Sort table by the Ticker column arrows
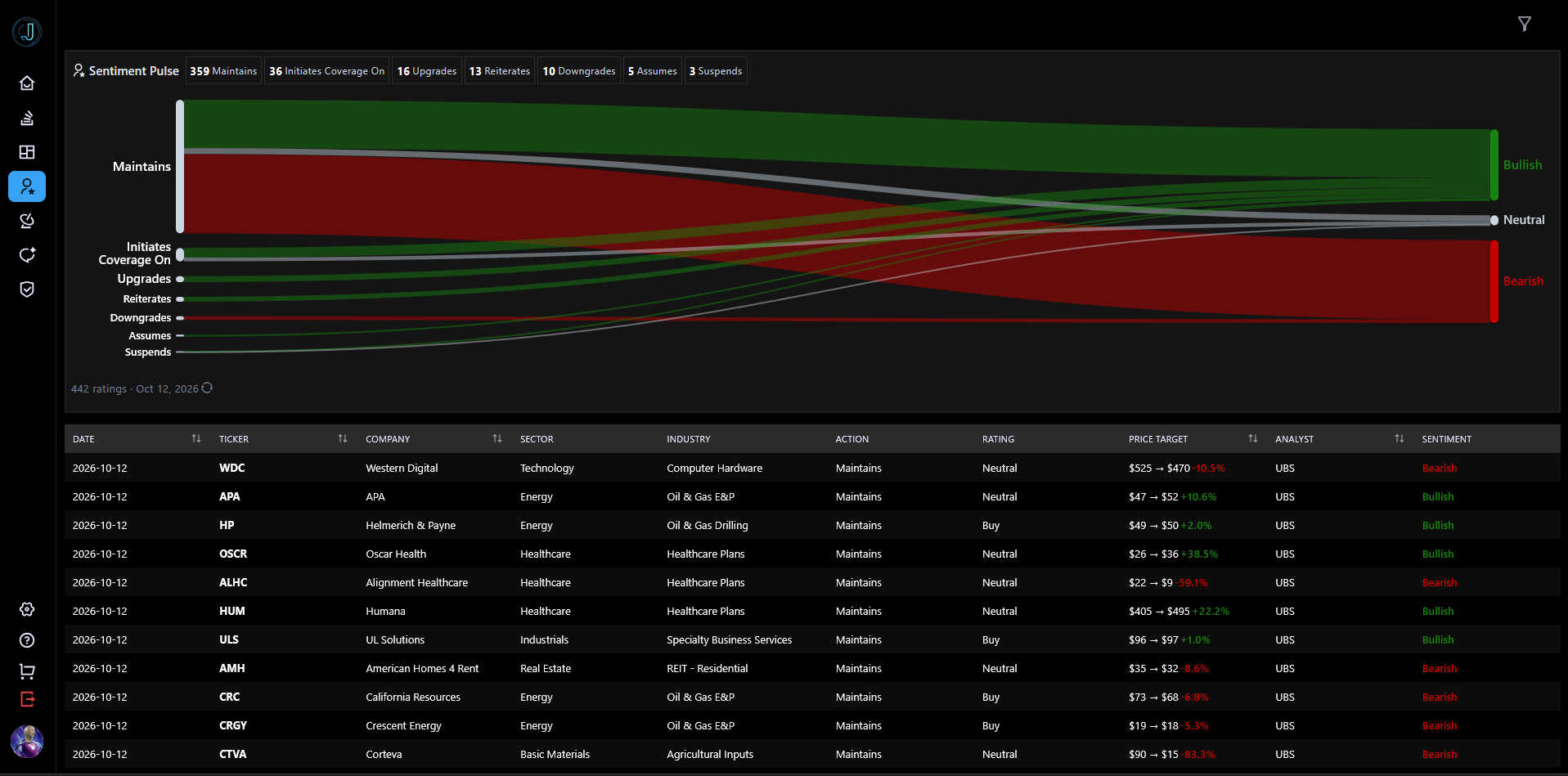Viewport: 1568px width, 776px height. 343,439
